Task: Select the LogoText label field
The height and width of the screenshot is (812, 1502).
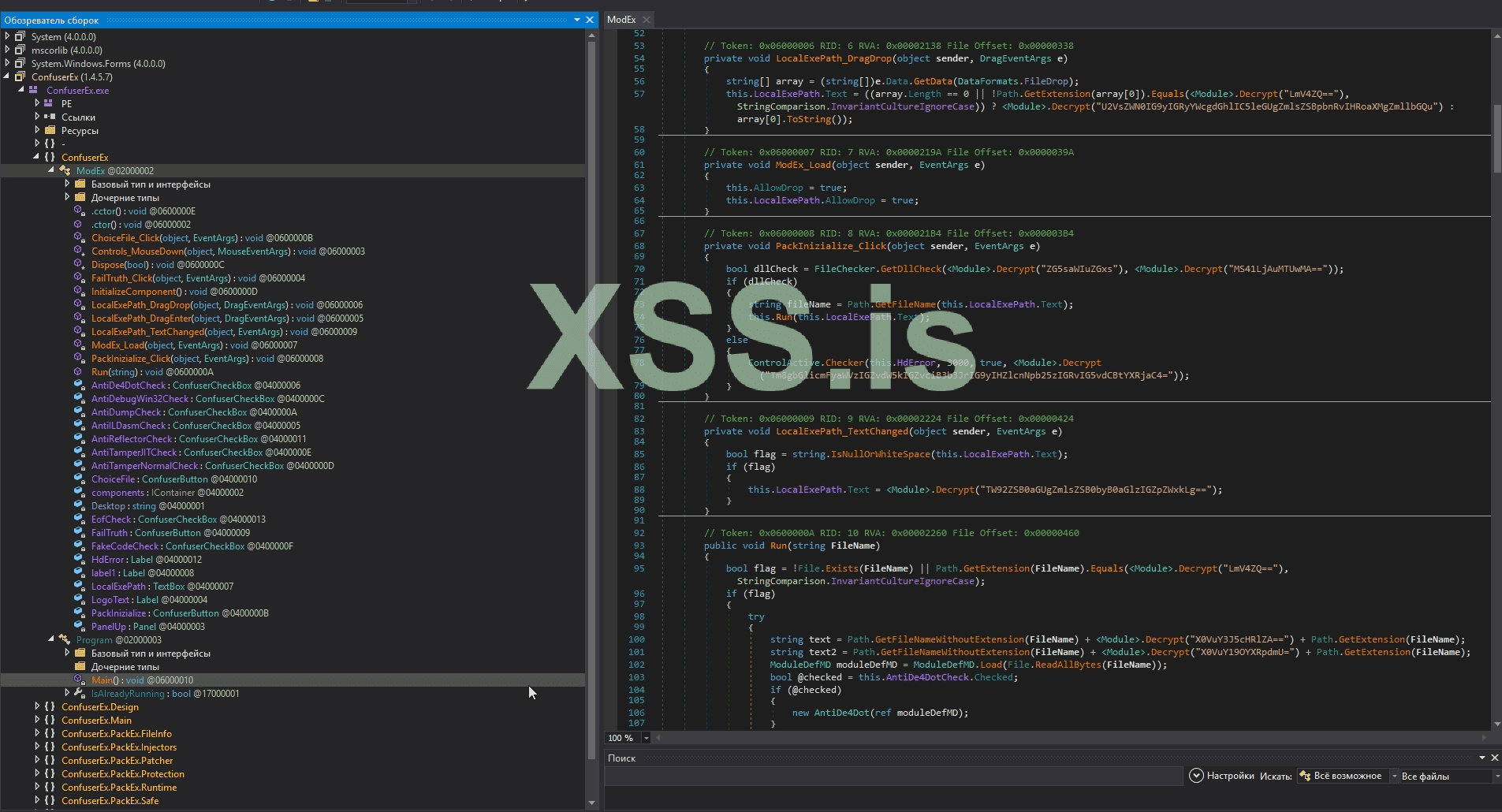Action: pyautogui.click(x=149, y=599)
